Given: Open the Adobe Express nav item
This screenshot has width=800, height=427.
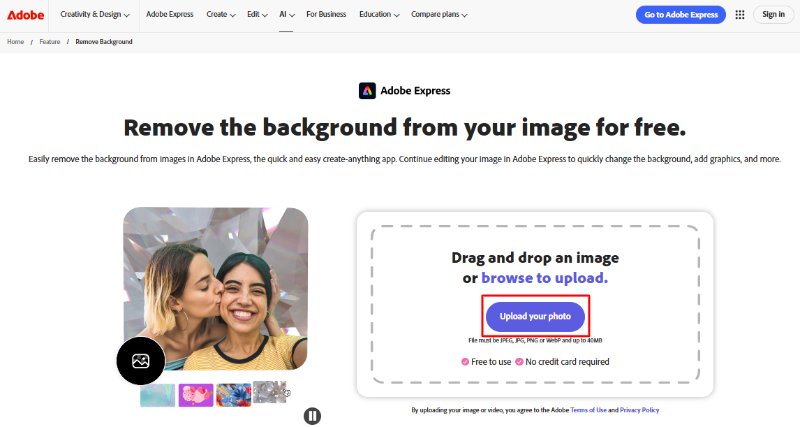Looking at the screenshot, I should [170, 15].
